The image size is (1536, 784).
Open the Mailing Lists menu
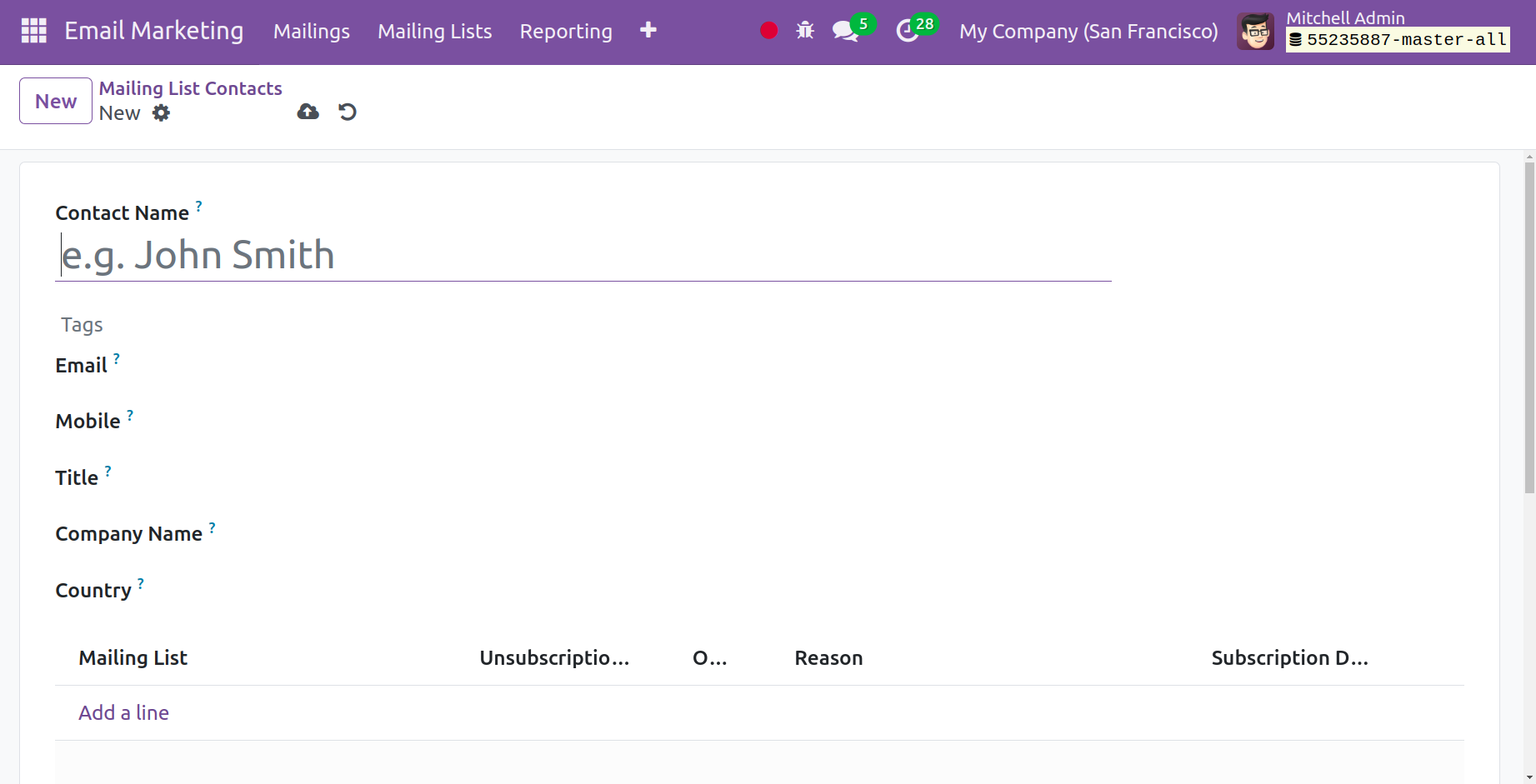(x=434, y=32)
